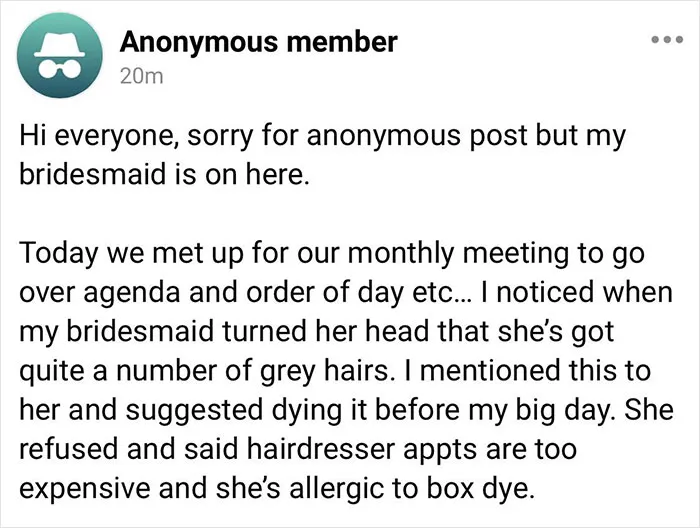The image size is (700, 528).
Task: Click the line mentioning 'grey hairs'
Action: point(335,371)
